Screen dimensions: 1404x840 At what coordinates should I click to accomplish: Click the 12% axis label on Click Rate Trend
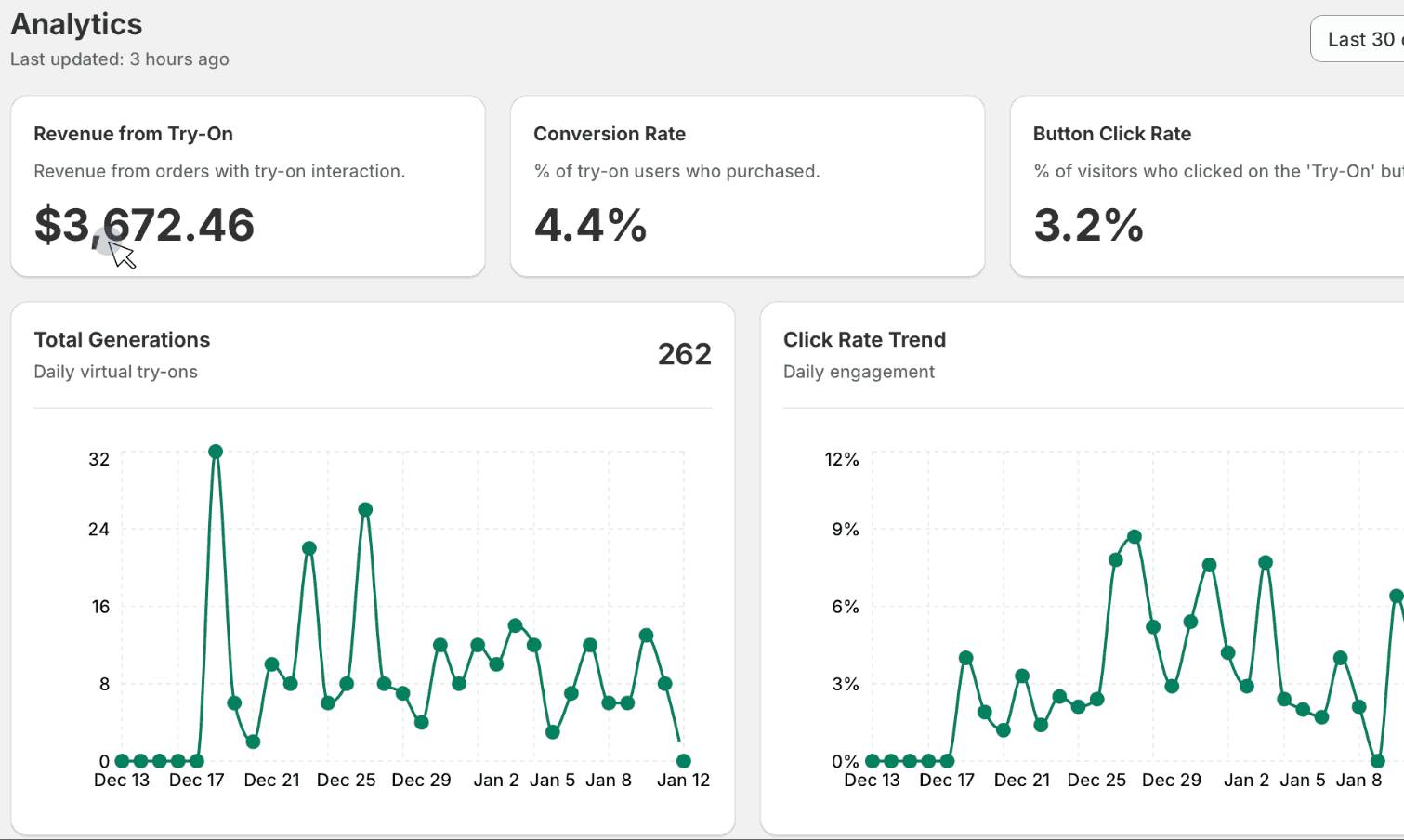click(842, 459)
